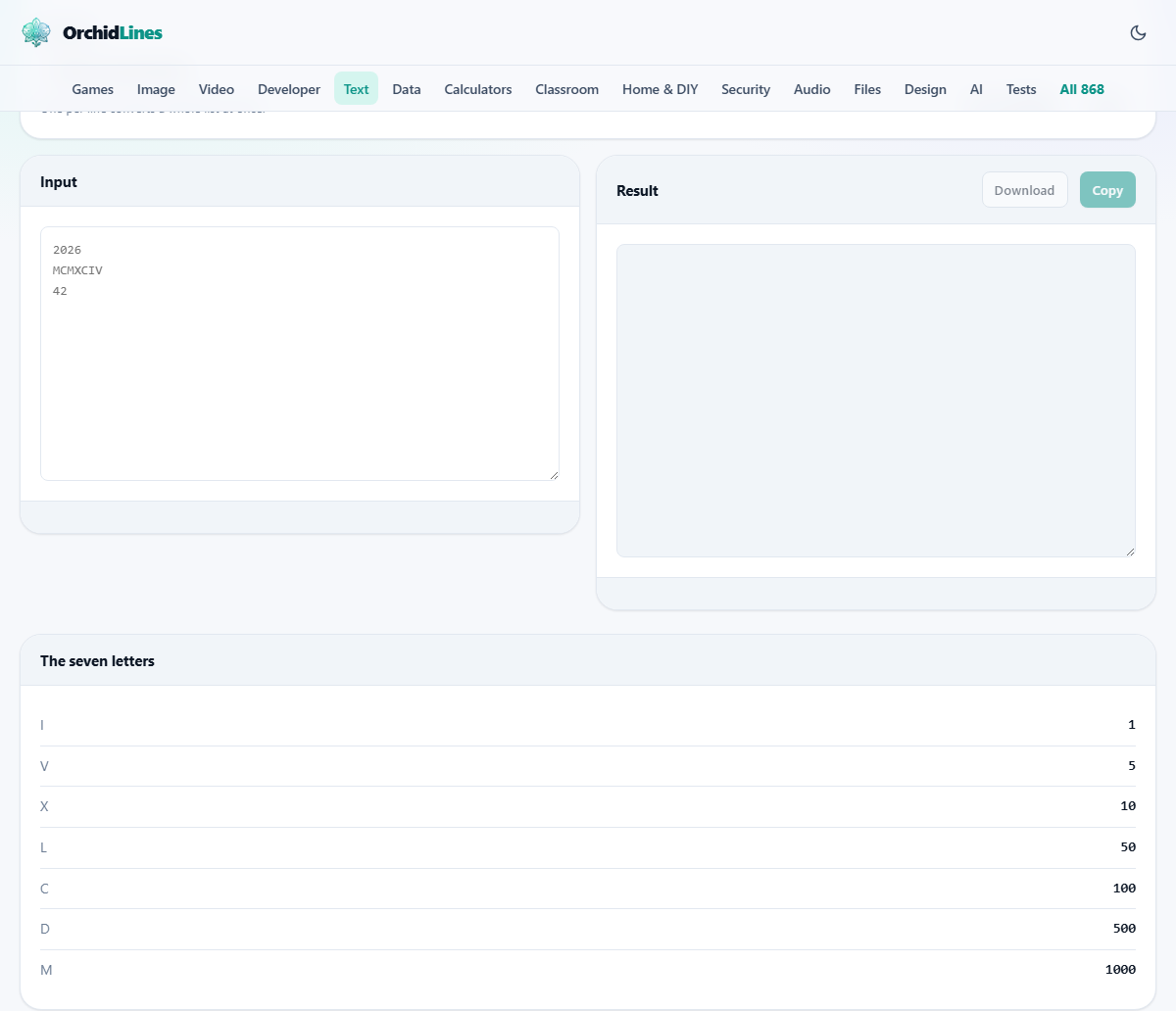Image resolution: width=1176 pixels, height=1011 pixels.
Task: Click the value 1000 in the table
Action: [1120, 970]
